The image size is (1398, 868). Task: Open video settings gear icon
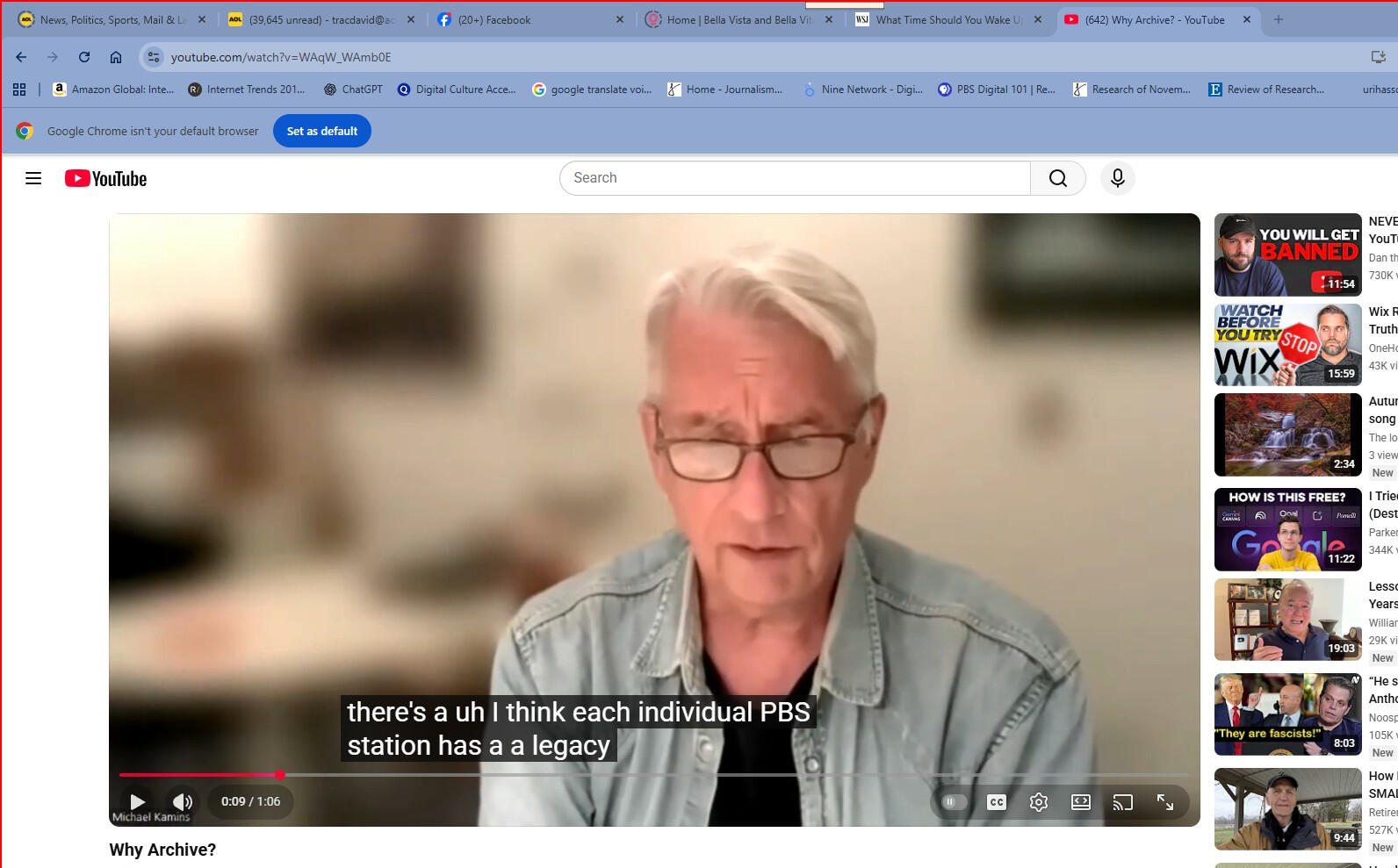pyautogui.click(x=1038, y=802)
